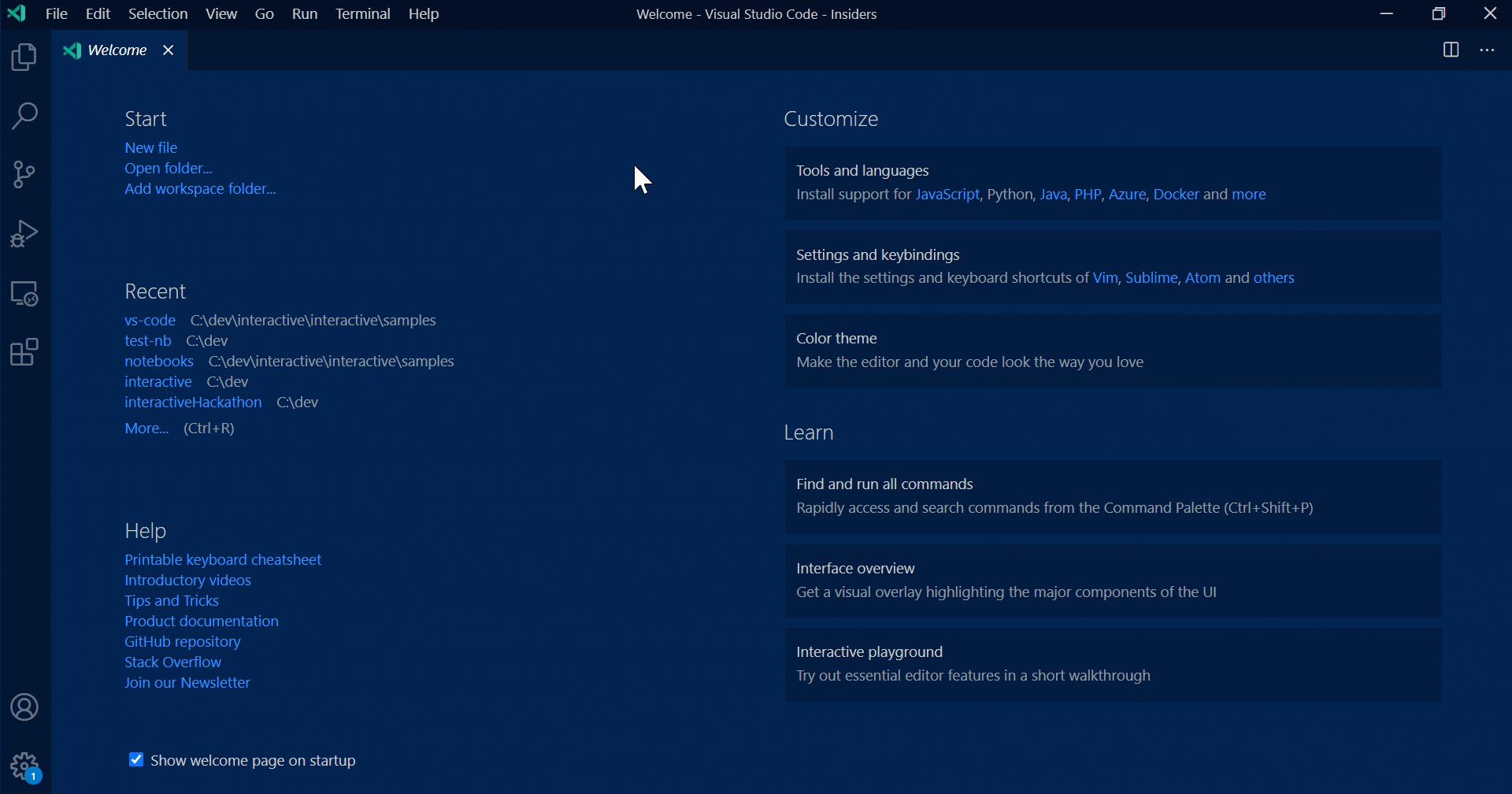Open the Edit menu
This screenshot has height=794, width=1512.
98,14
